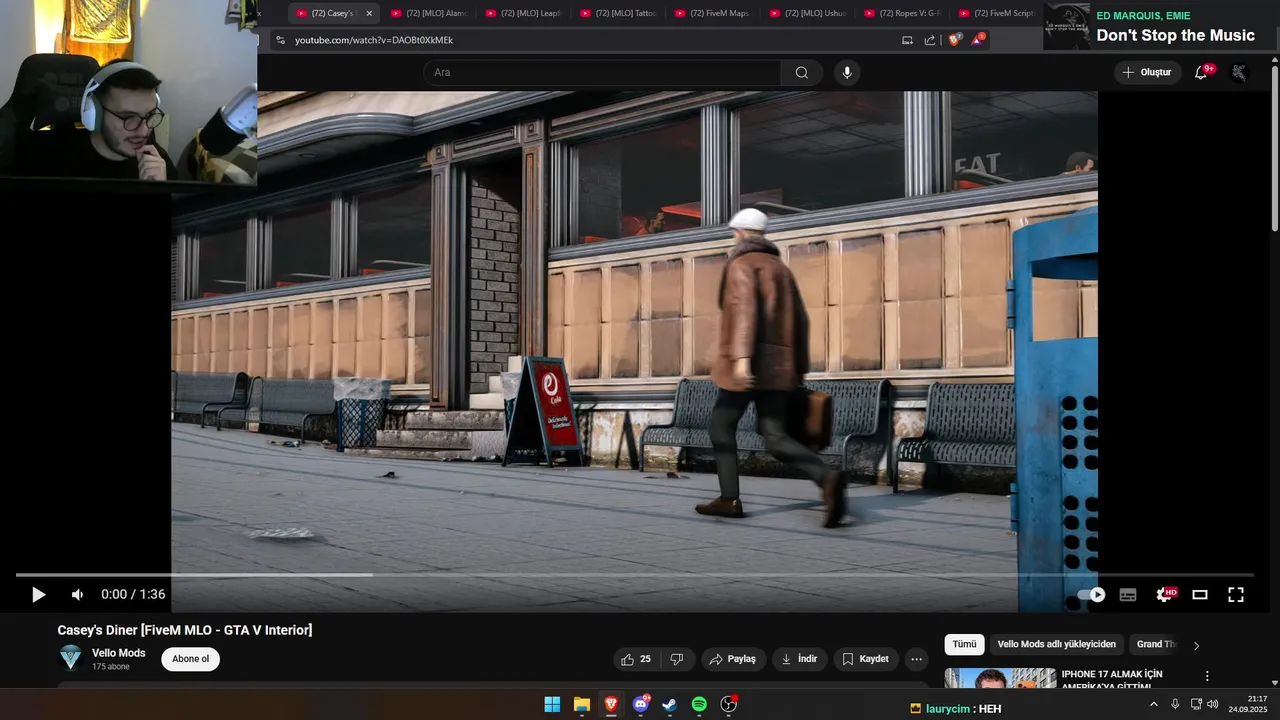Show hidden system tray icons
The image size is (1280, 720).
1153,704
